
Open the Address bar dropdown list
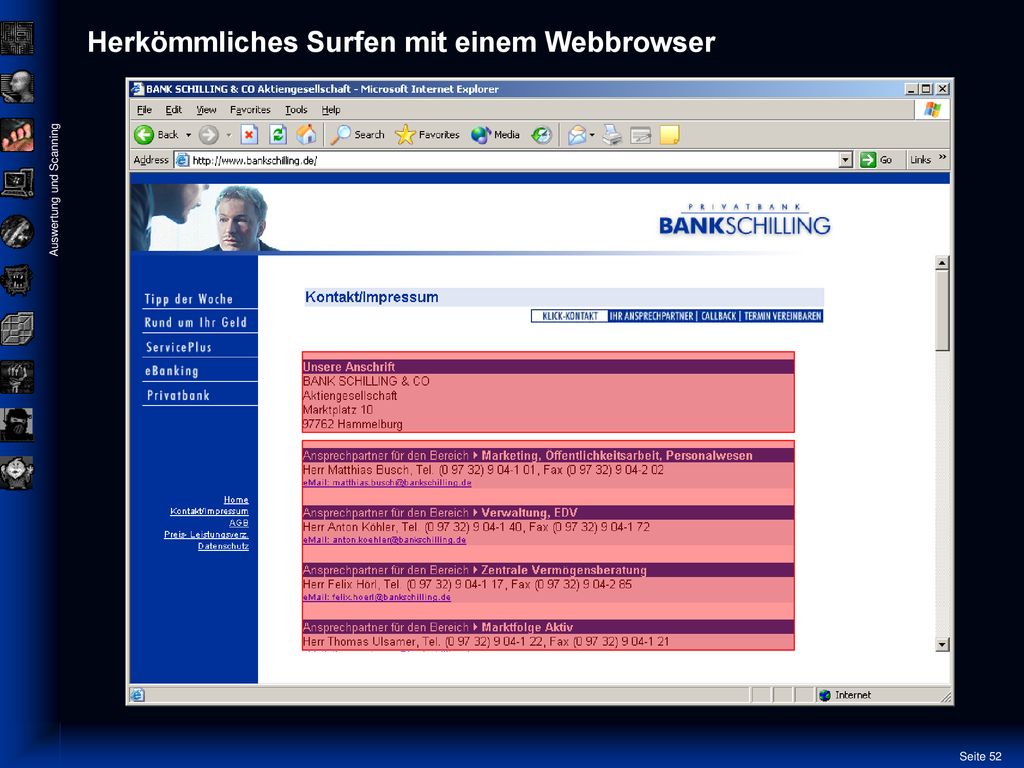(846, 160)
